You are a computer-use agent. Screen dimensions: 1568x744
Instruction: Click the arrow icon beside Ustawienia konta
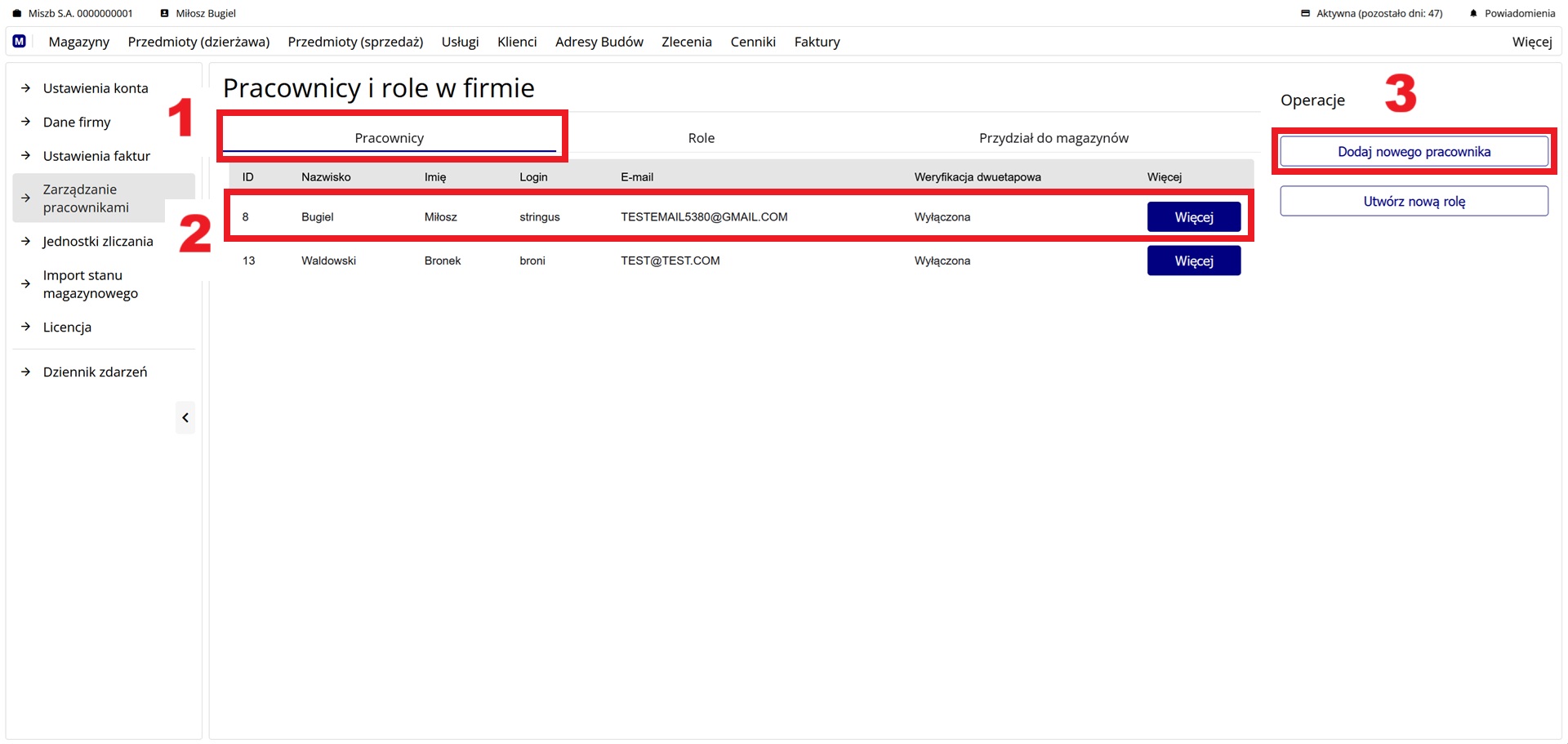[26, 88]
